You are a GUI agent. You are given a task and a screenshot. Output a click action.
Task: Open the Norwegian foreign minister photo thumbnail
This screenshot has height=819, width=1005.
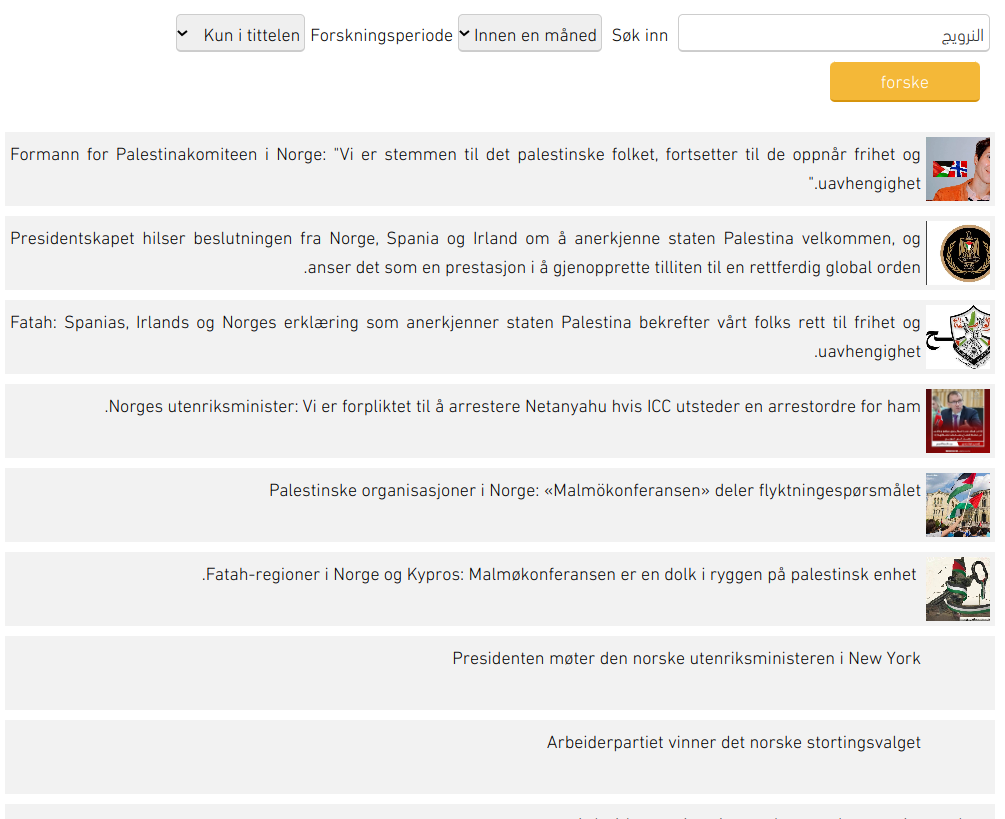point(957,421)
